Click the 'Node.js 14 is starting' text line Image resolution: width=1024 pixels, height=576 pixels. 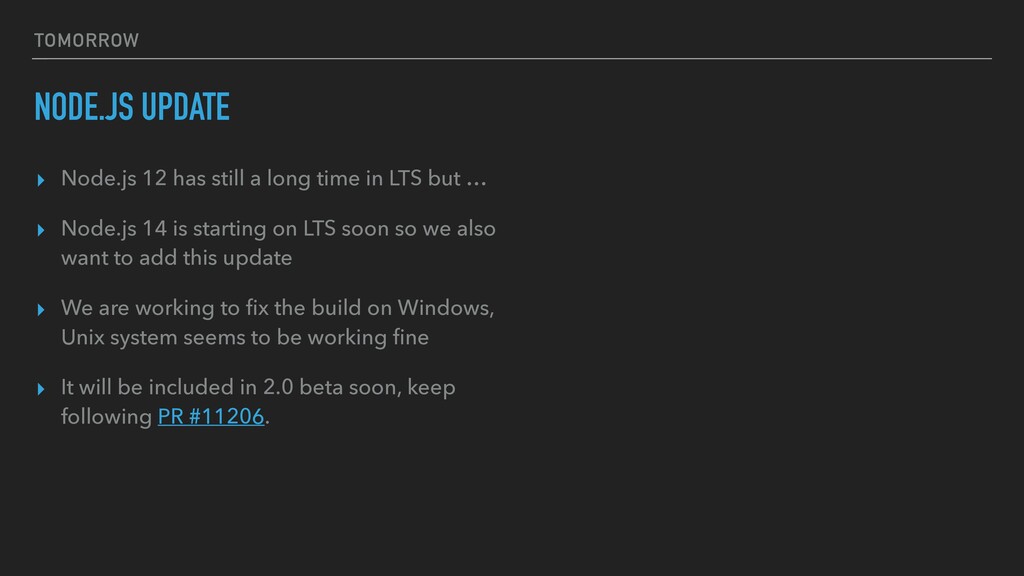coord(278,229)
